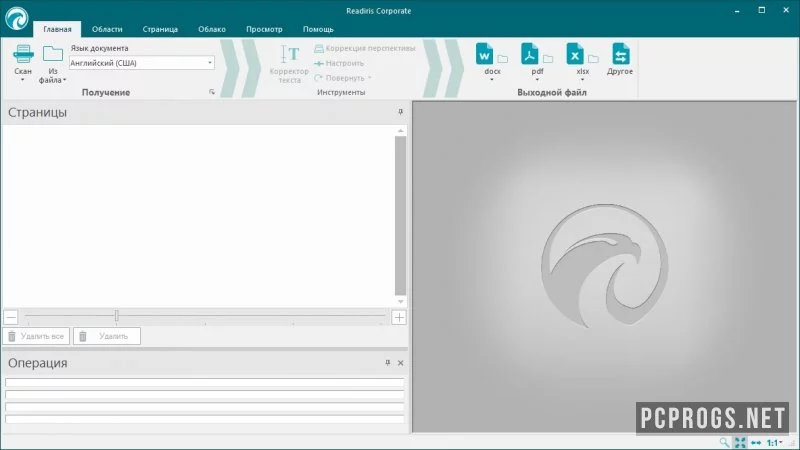Open Другое output formats
Screen dimensions: 800x450
point(620,59)
